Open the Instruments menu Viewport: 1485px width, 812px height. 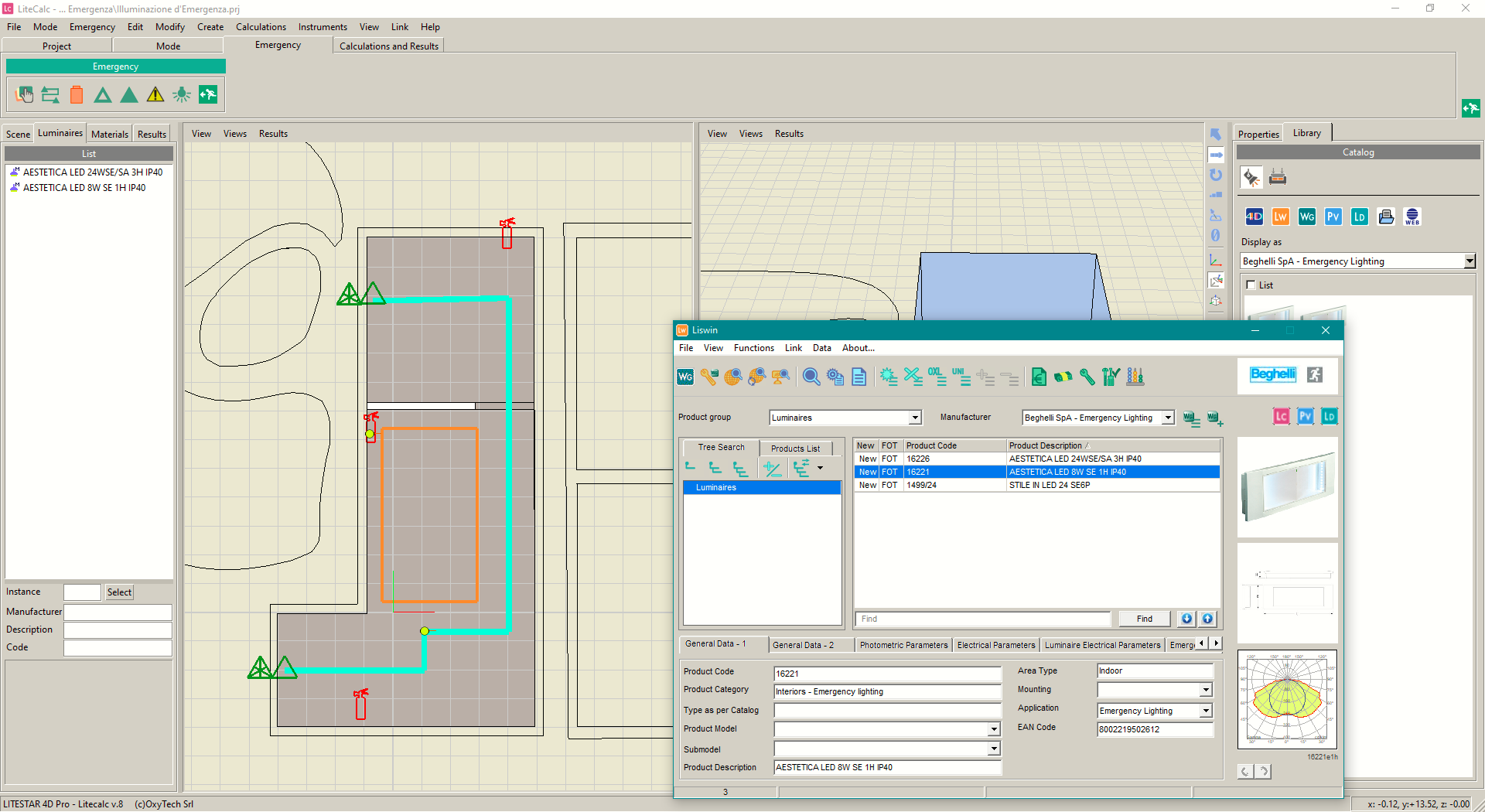click(323, 27)
